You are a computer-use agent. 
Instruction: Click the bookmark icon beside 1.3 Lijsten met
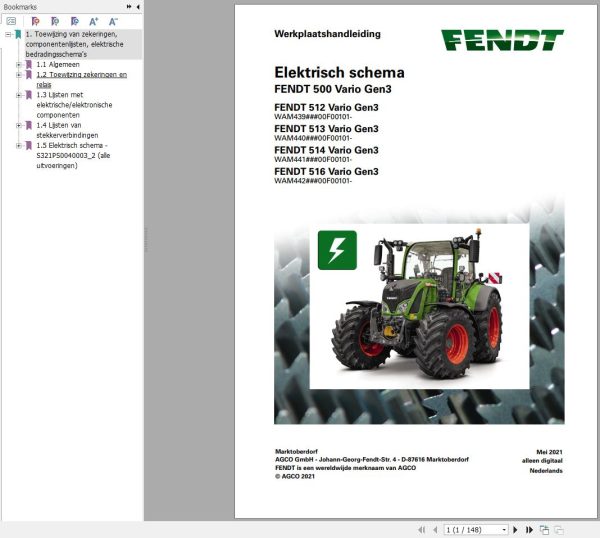[29, 95]
